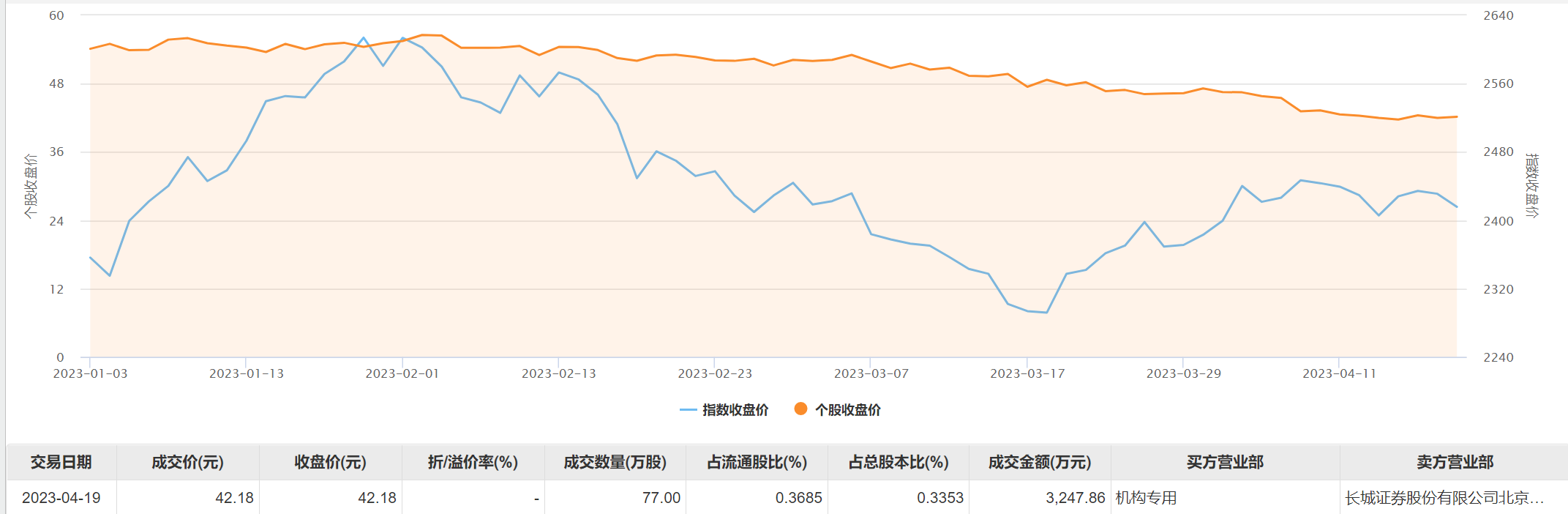Click the 卖方营业部 column header

(x=1454, y=462)
